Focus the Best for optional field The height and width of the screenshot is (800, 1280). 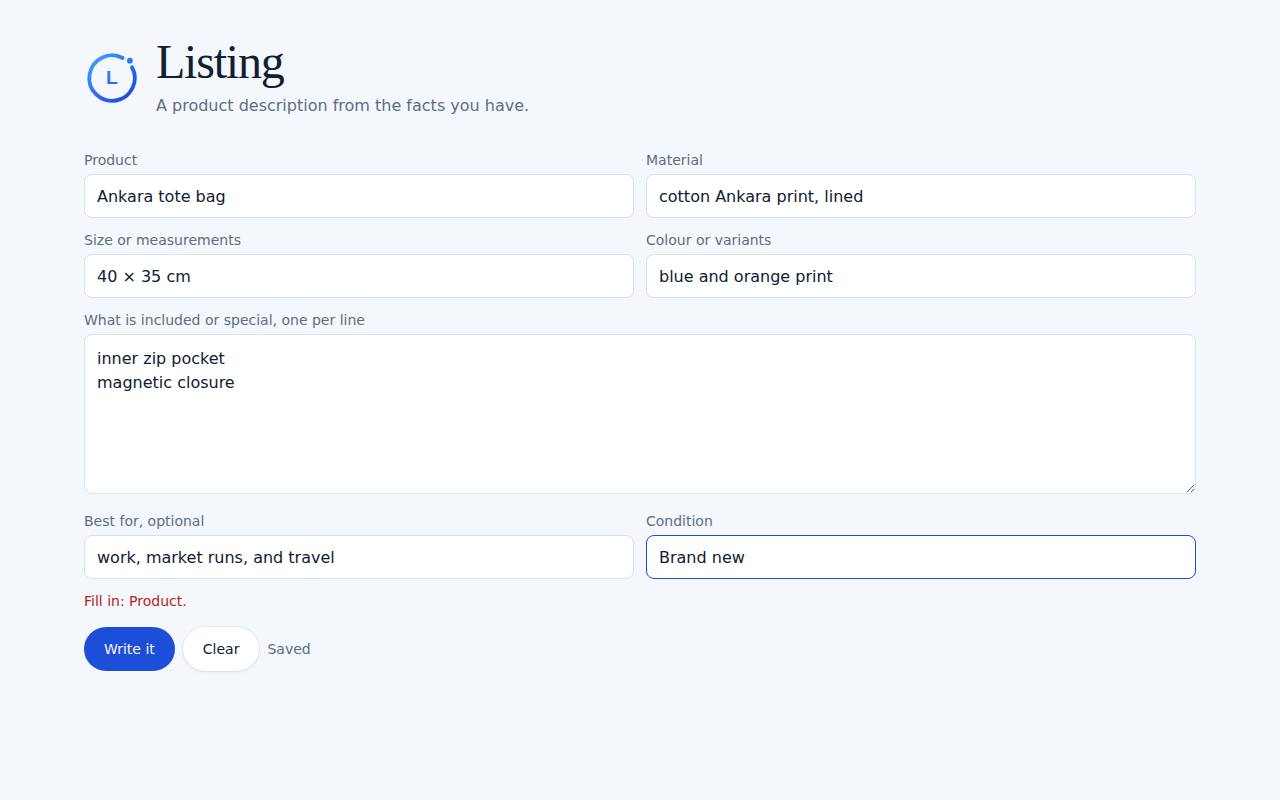(359, 557)
